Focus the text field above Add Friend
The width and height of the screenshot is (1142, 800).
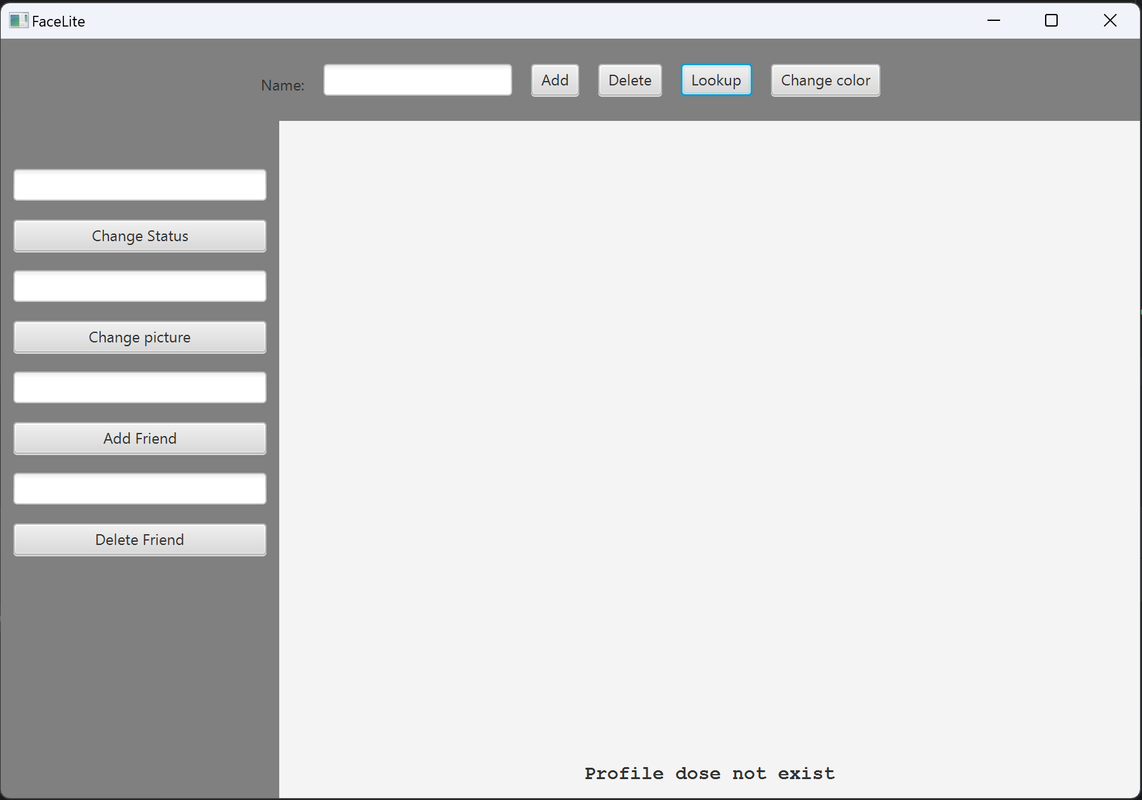(140, 388)
